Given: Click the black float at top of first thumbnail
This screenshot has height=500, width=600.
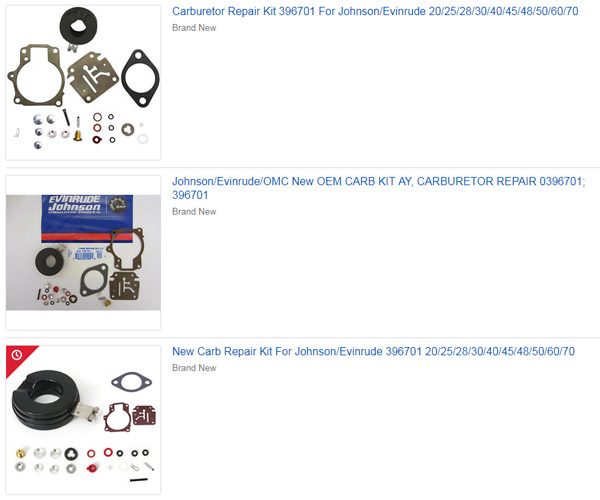Looking at the screenshot, I should 78,26.
